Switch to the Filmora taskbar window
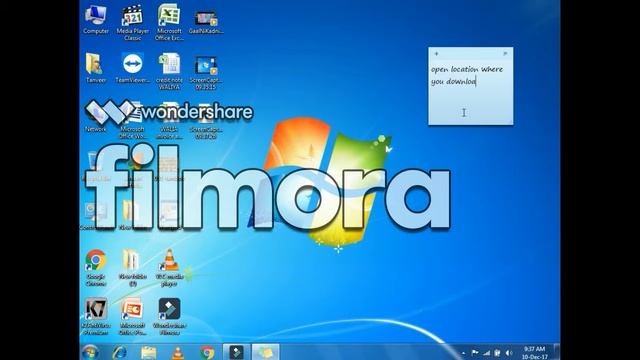This screenshot has height=360, width=640. coord(236,352)
